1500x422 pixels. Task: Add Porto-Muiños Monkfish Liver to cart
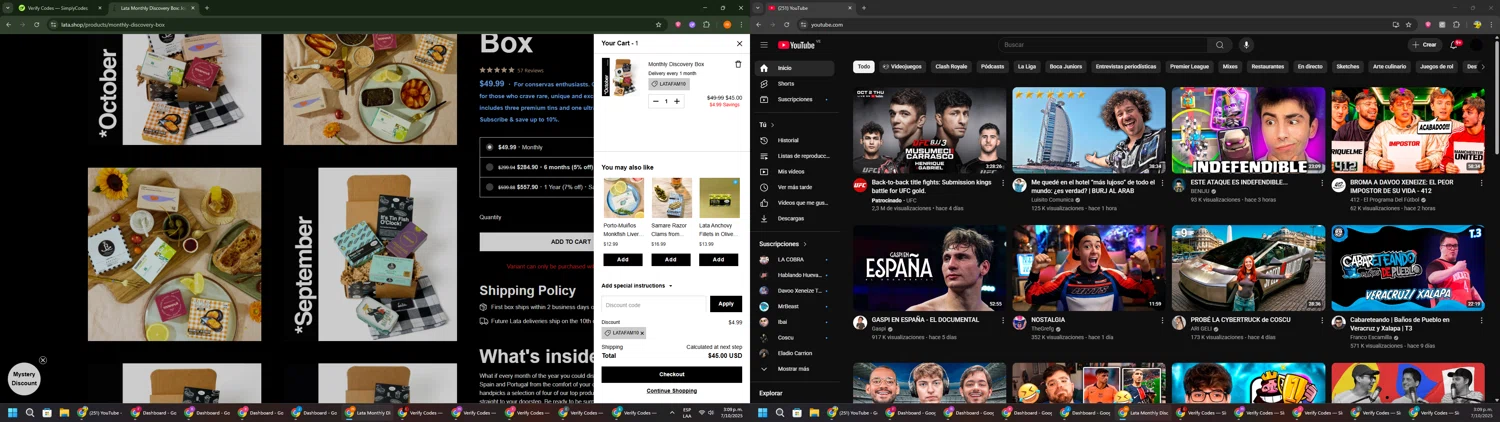[623, 259]
